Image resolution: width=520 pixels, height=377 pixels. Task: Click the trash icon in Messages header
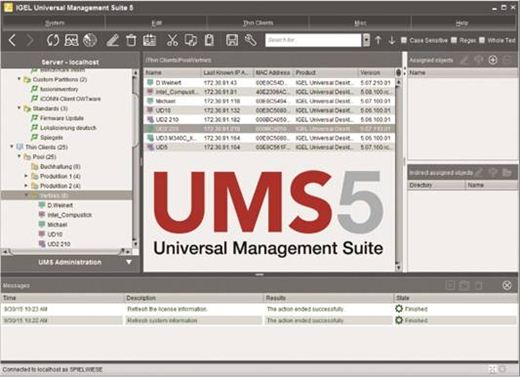tap(478, 285)
